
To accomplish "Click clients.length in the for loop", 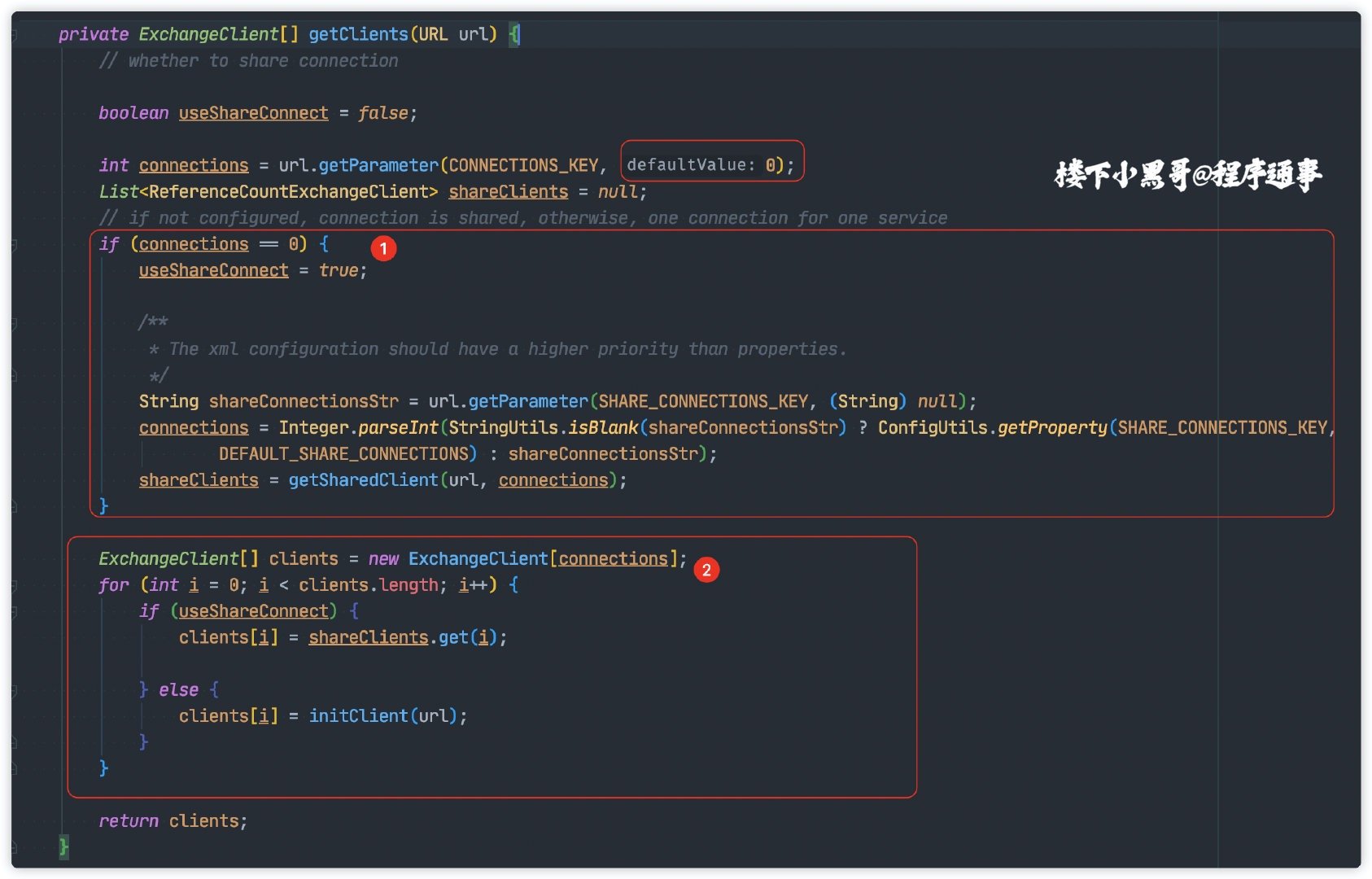I will click(369, 585).
